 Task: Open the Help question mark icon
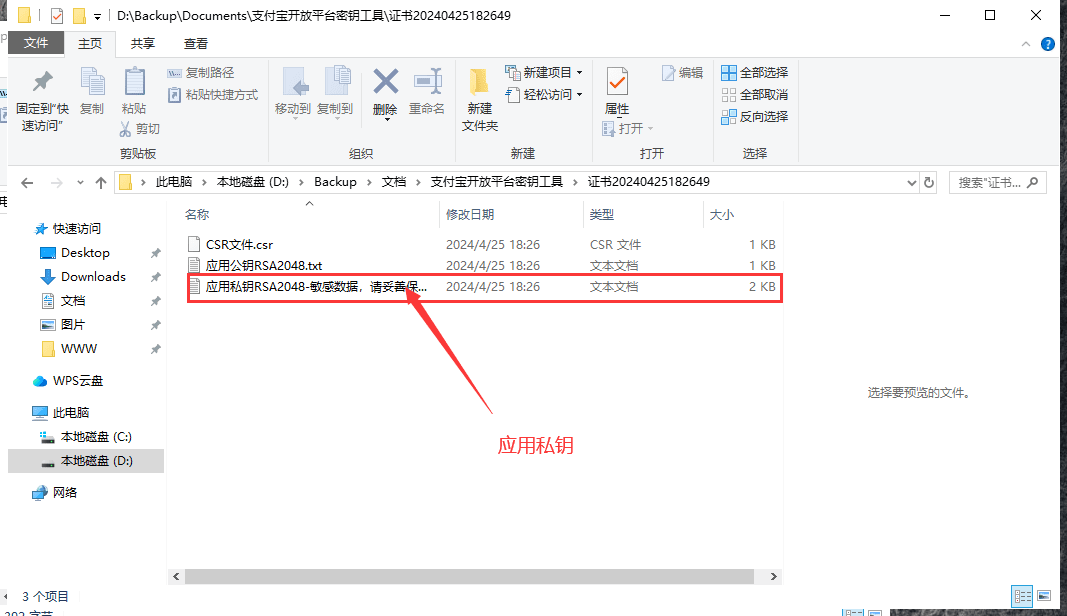1047,44
